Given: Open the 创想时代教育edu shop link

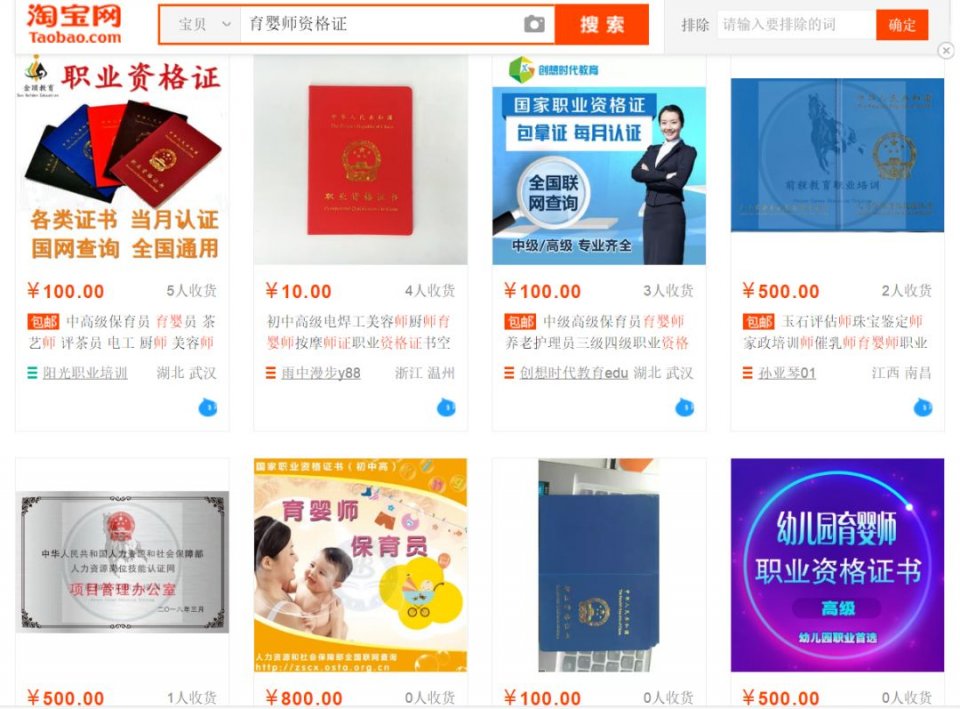Looking at the screenshot, I should point(574,373).
